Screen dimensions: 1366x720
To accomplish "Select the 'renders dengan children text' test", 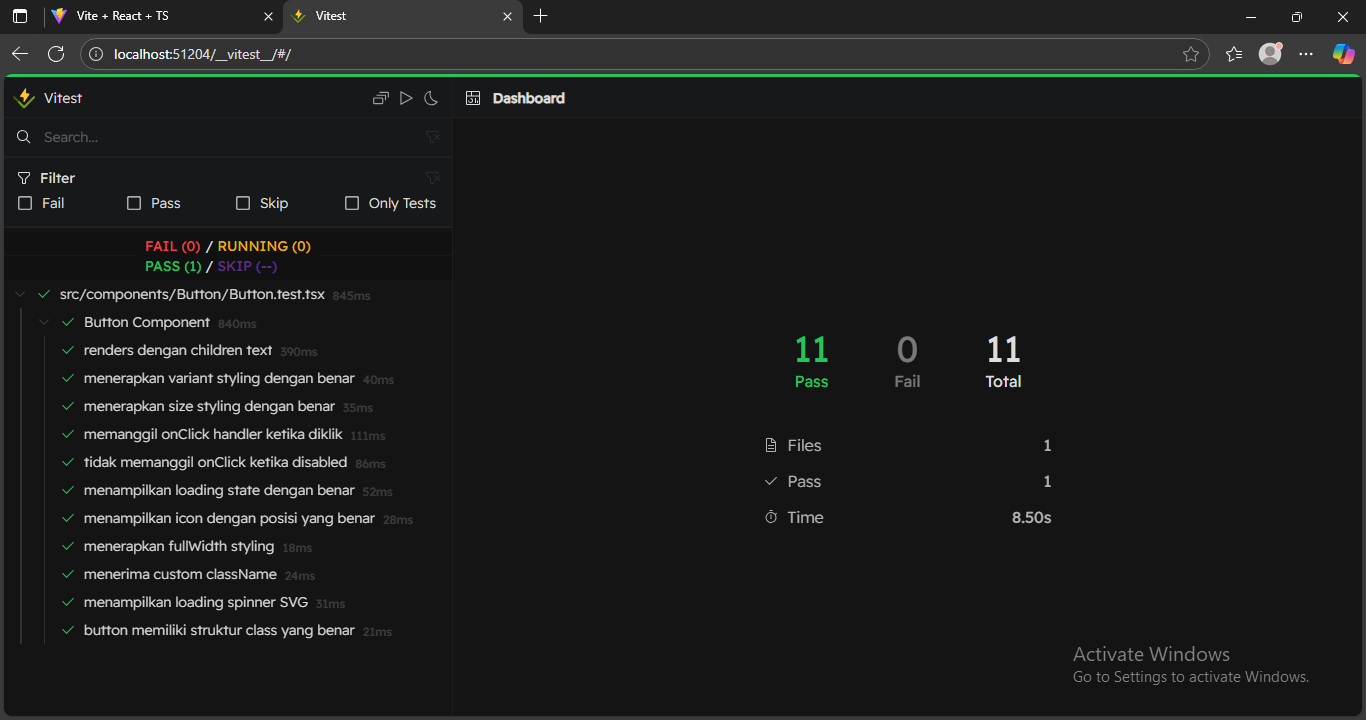I will (178, 351).
